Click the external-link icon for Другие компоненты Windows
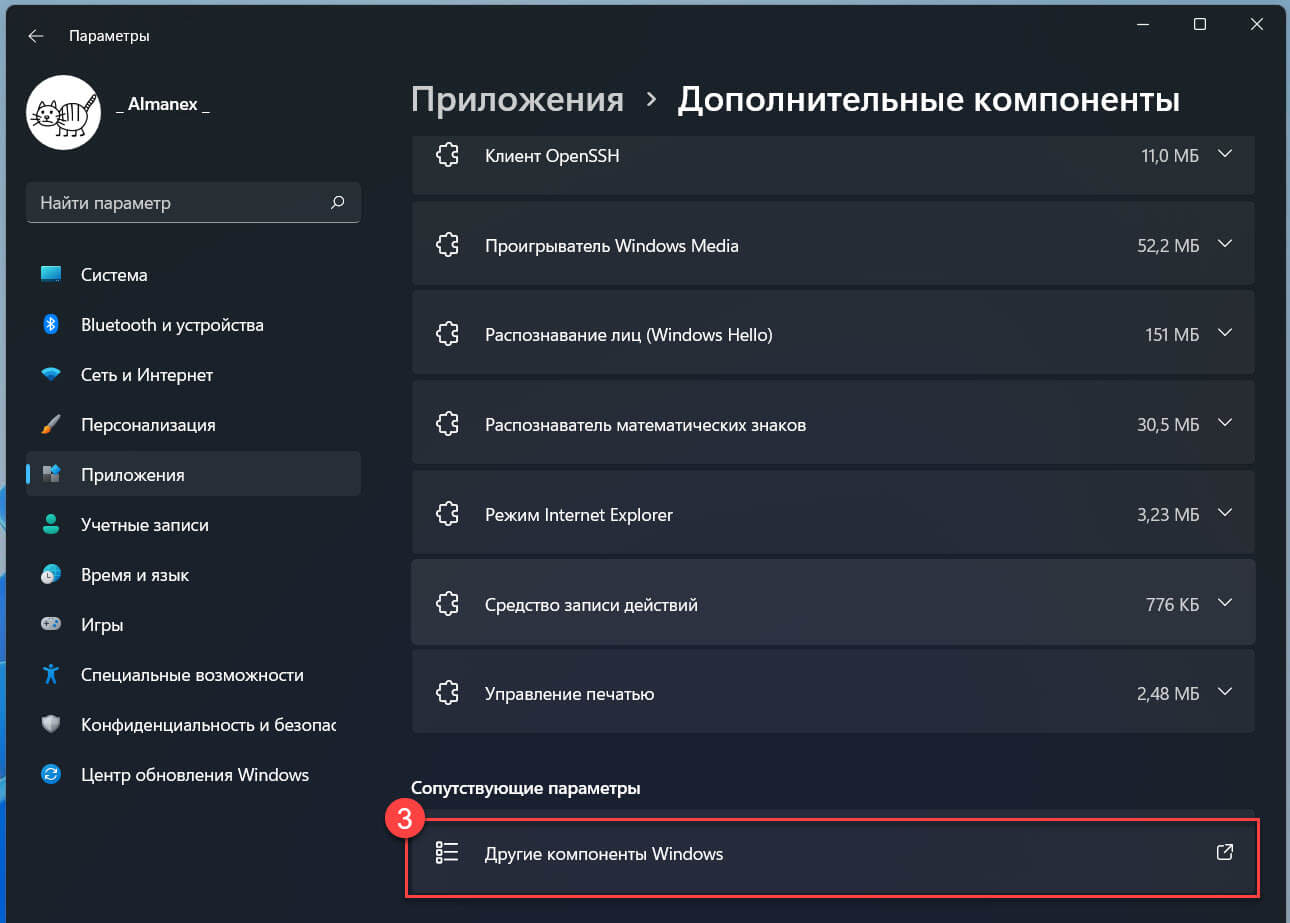The width and height of the screenshot is (1290, 923). tap(1224, 853)
